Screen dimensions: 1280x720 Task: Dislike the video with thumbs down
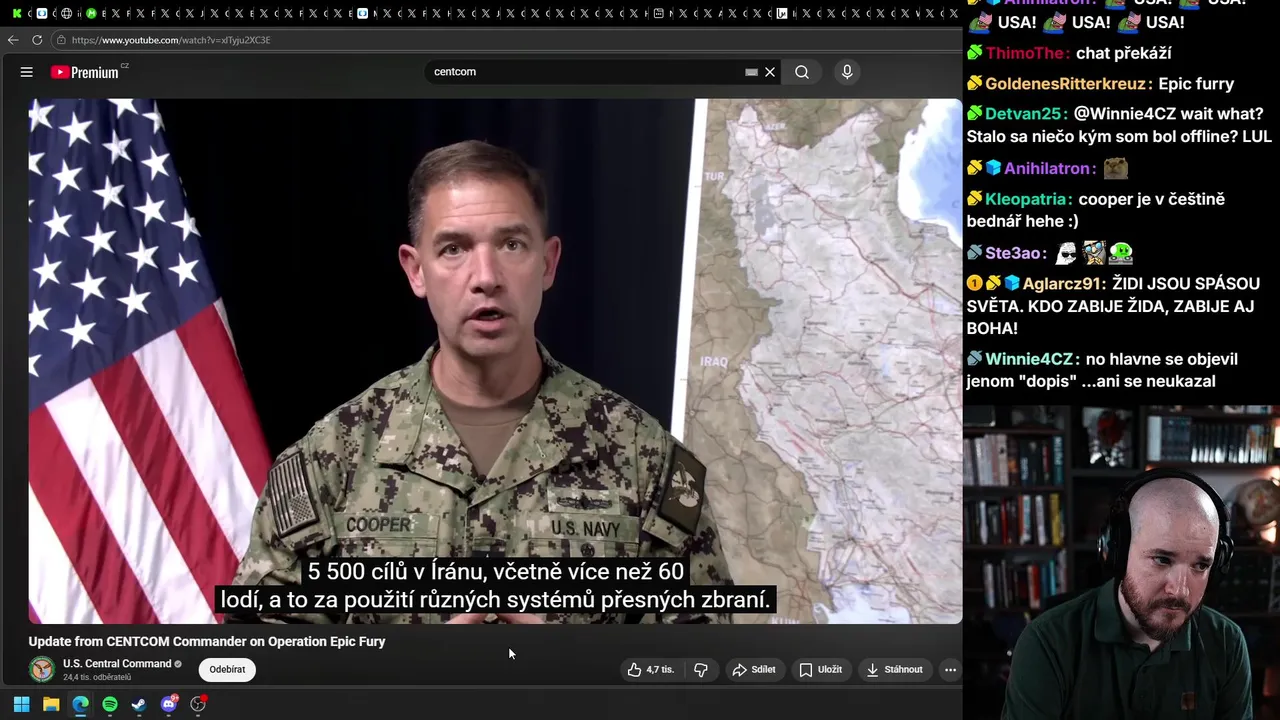coord(701,670)
